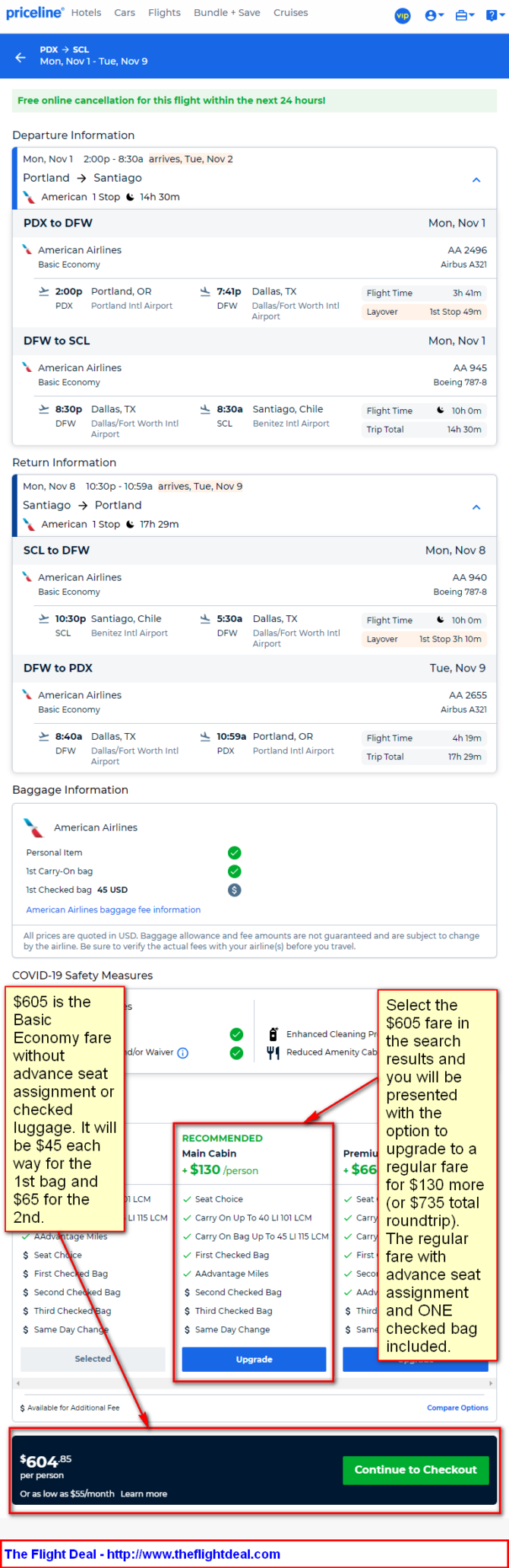Go to the Hotels menu item
The height and width of the screenshot is (1568, 509).
tap(87, 13)
